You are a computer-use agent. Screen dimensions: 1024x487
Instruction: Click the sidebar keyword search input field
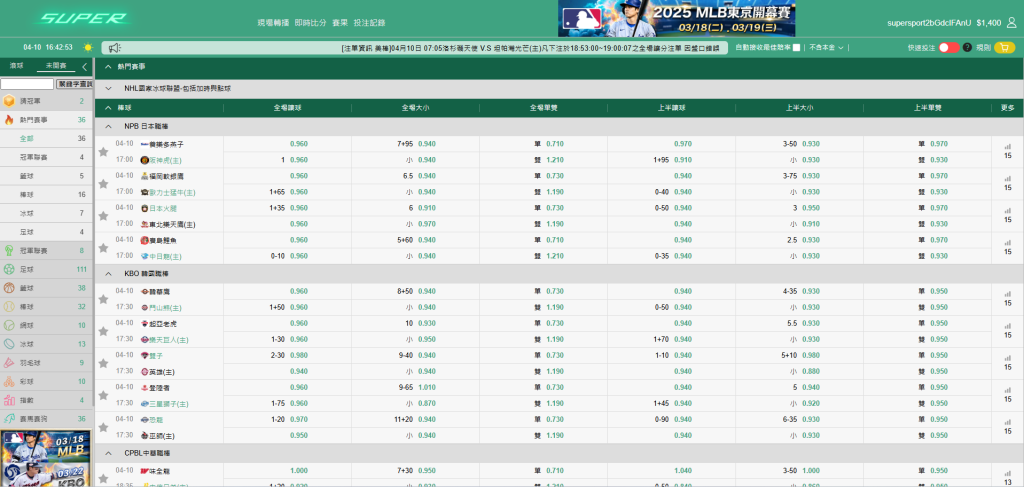click(x=27, y=84)
